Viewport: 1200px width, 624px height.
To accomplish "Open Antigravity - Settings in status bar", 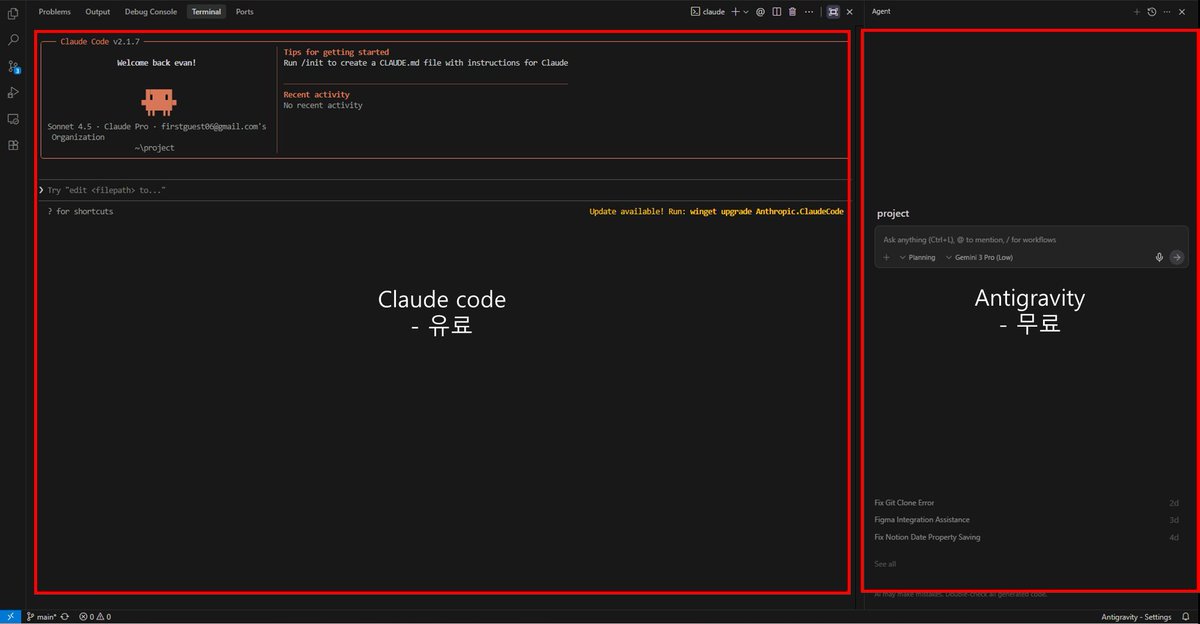I will pyautogui.click(x=1136, y=617).
